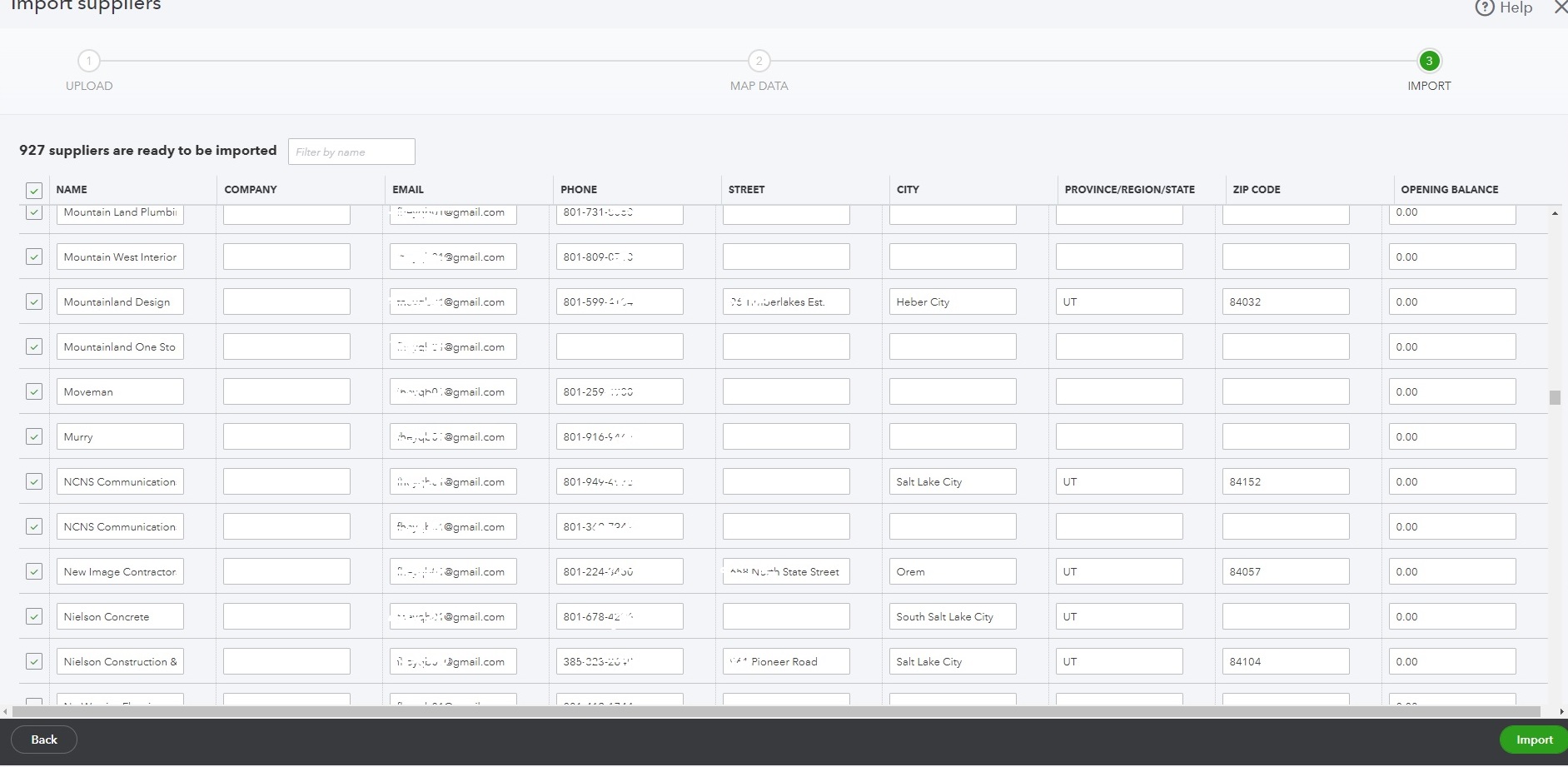Edit the phone field starting 385
Screen dimensions: 1568x767
620,661
